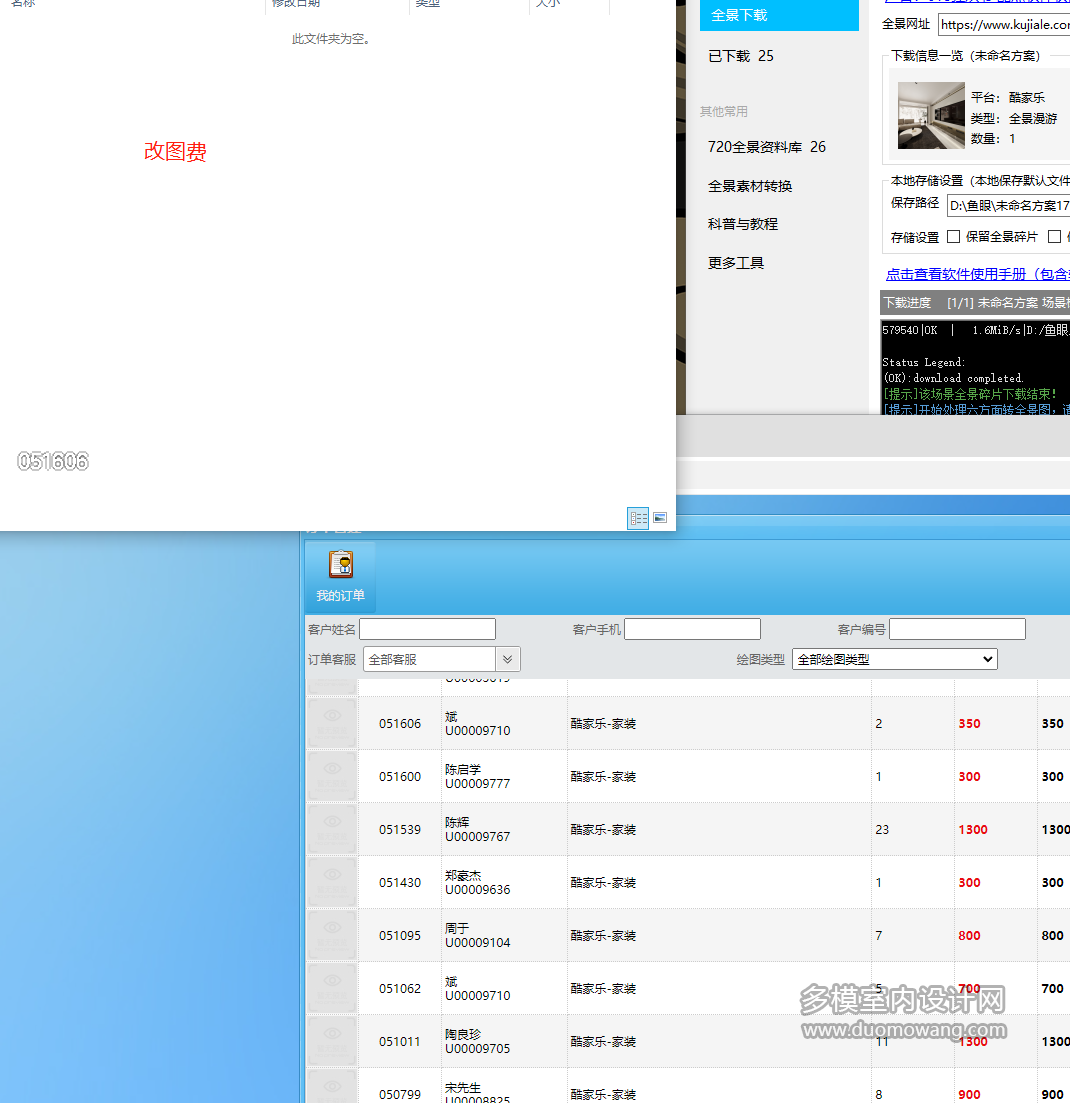The width and height of the screenshot is (1070, 1103).
Task: Click the 客户手机 input field
Action: [692, 629]
